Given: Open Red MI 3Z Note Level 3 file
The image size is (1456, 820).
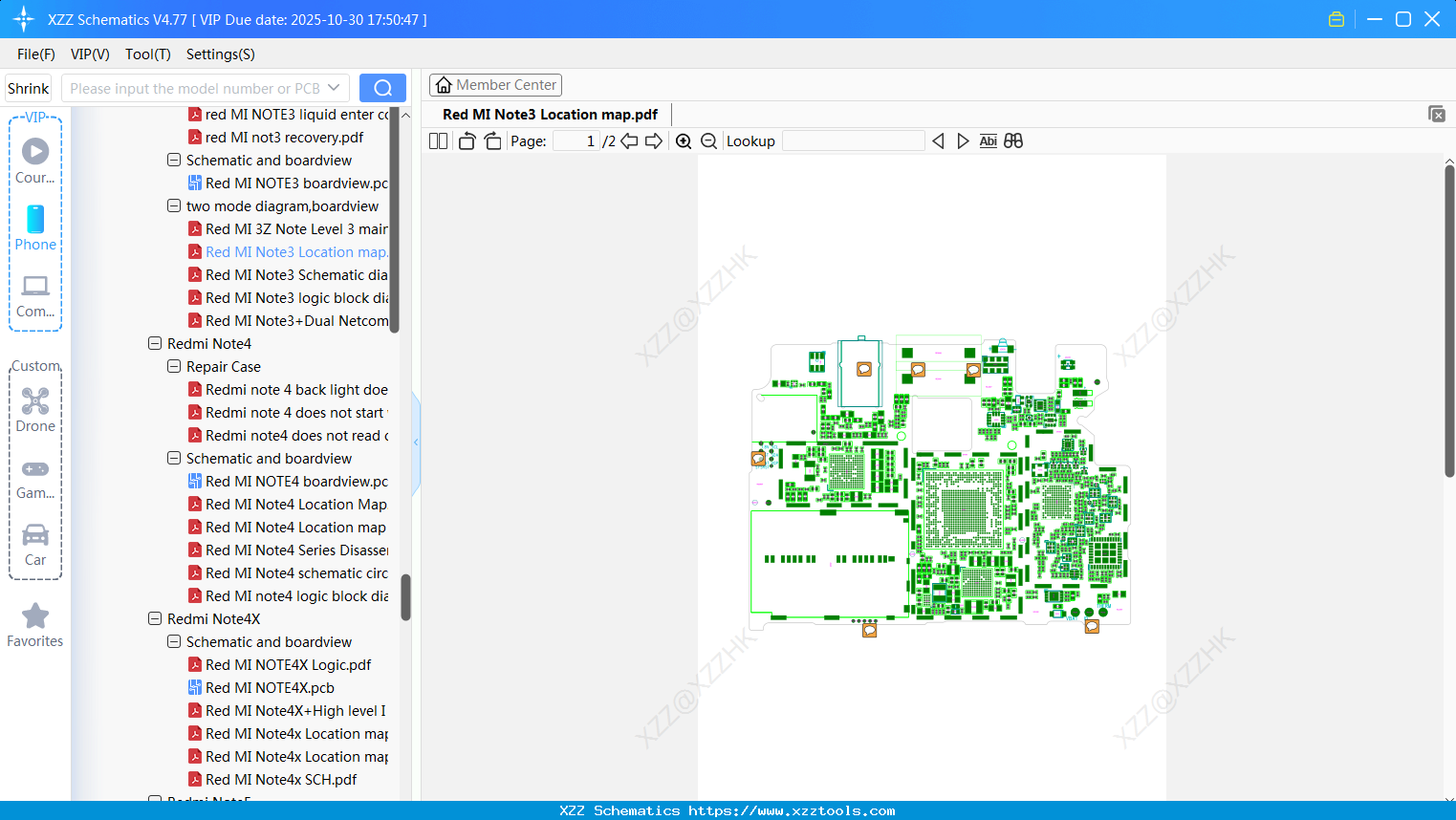Looking at the screenshot, I should 288,229.
